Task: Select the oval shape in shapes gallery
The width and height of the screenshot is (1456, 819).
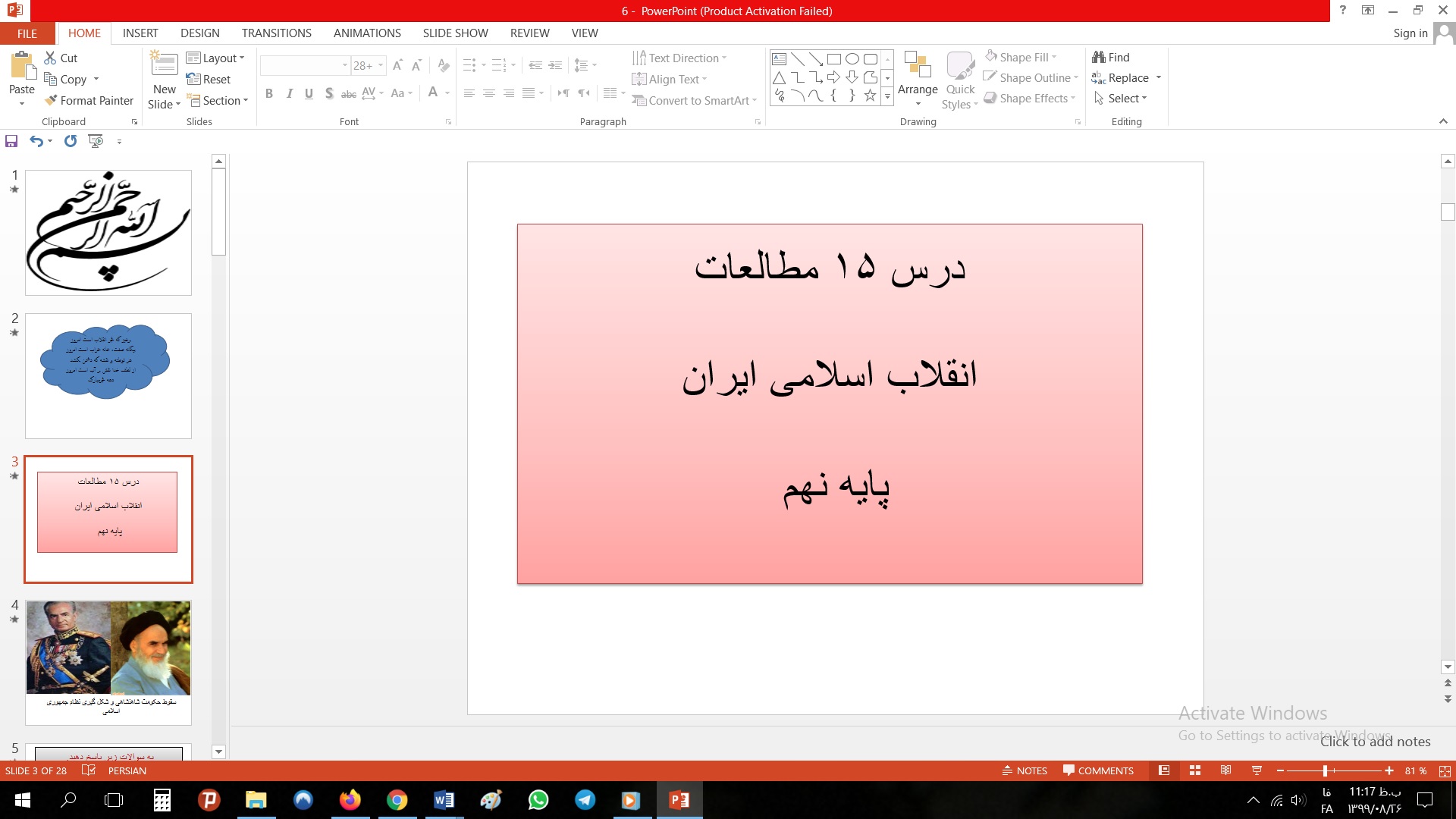Action: point(852,58)
